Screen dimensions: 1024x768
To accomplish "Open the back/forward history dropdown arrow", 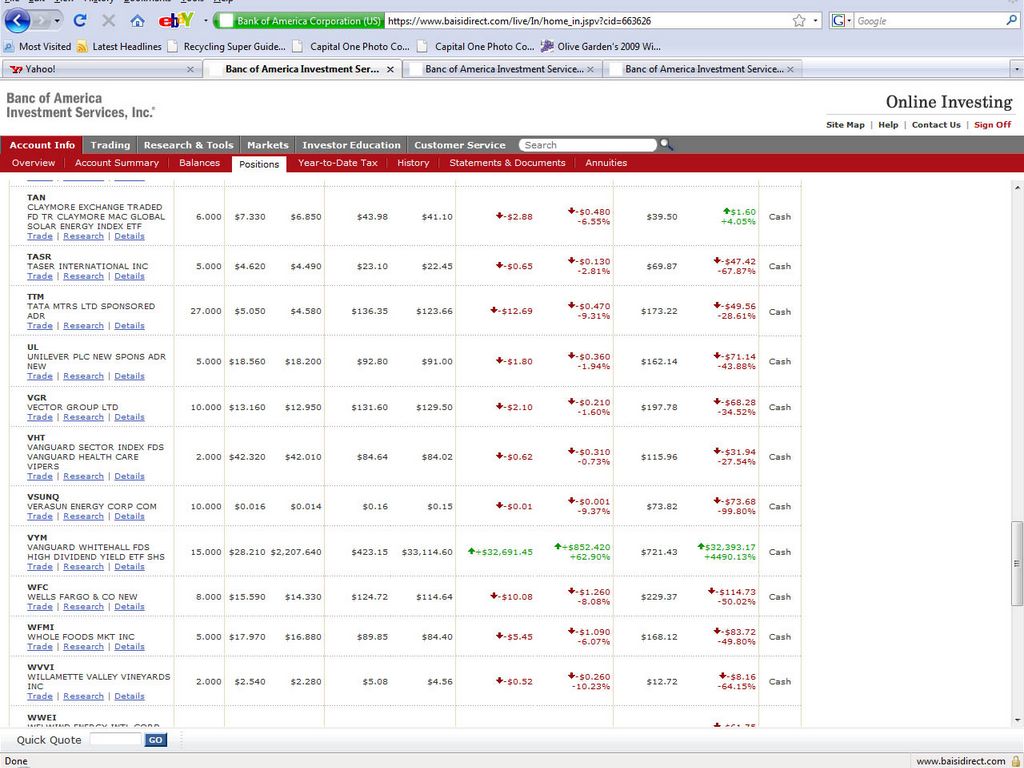I will pos(57,20).
